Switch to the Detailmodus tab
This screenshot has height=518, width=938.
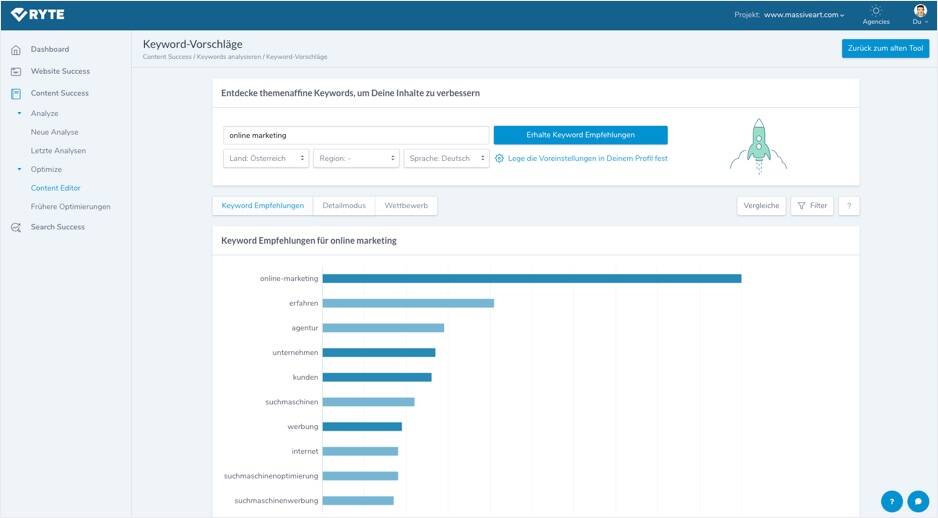(344, 206)
